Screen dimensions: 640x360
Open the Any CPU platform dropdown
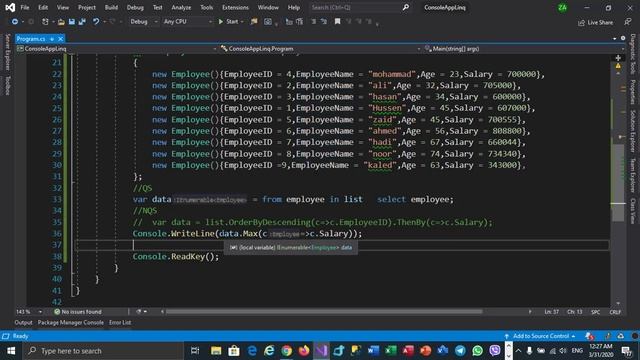(x=188, y=22)
